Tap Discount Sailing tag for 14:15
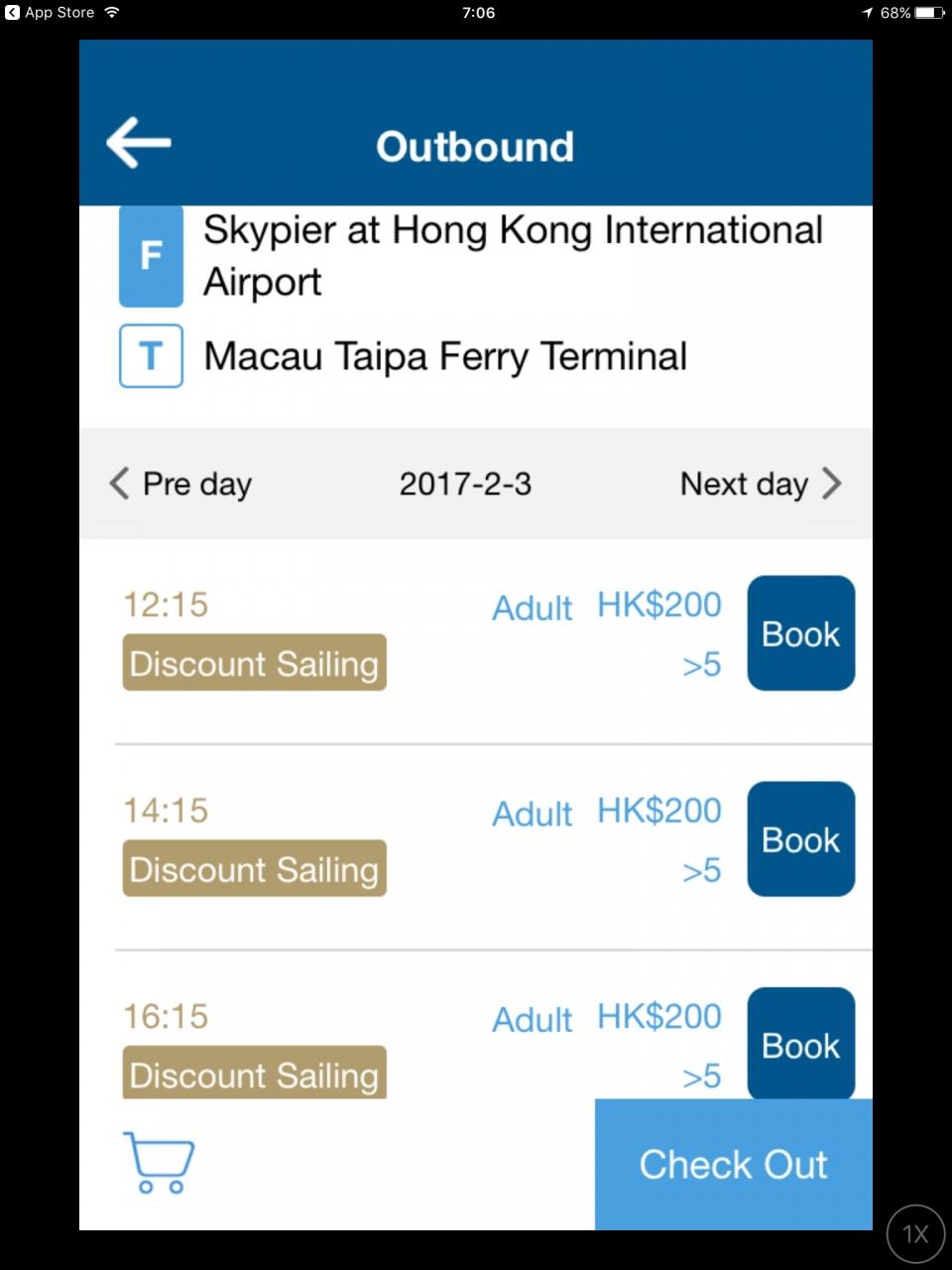 [254, 869]
